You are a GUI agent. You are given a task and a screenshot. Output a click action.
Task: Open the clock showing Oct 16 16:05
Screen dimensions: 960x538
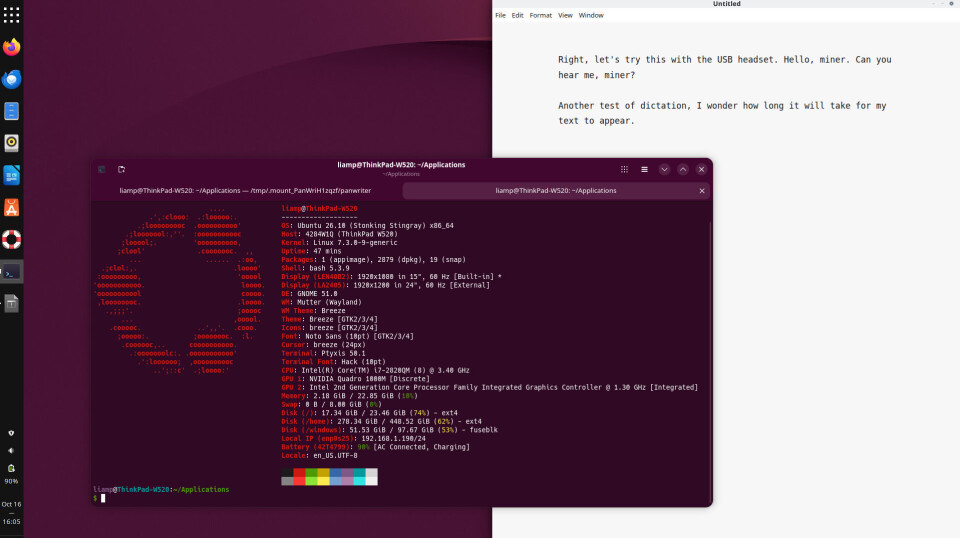tap(11, 513)
